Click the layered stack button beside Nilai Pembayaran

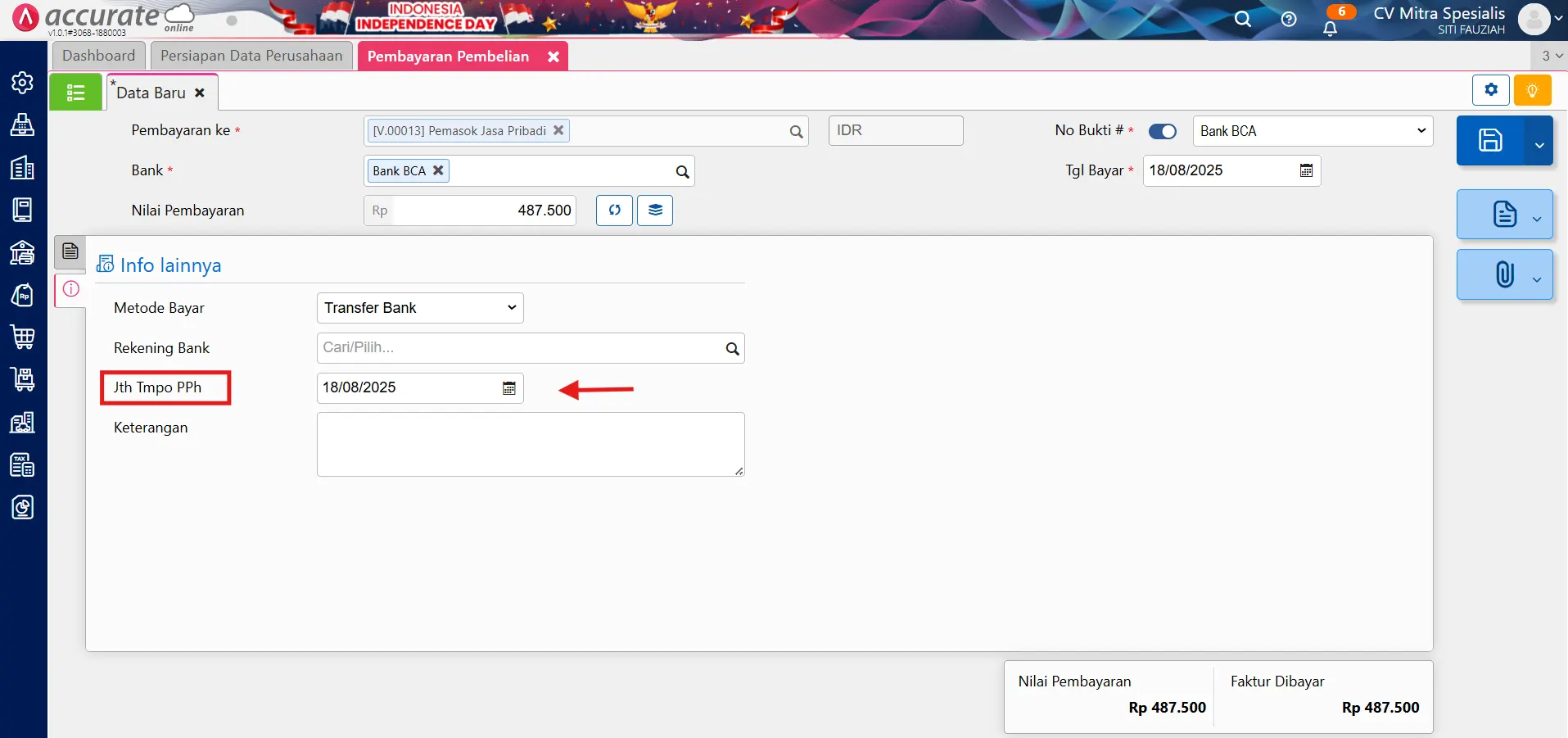click(655, 211)
